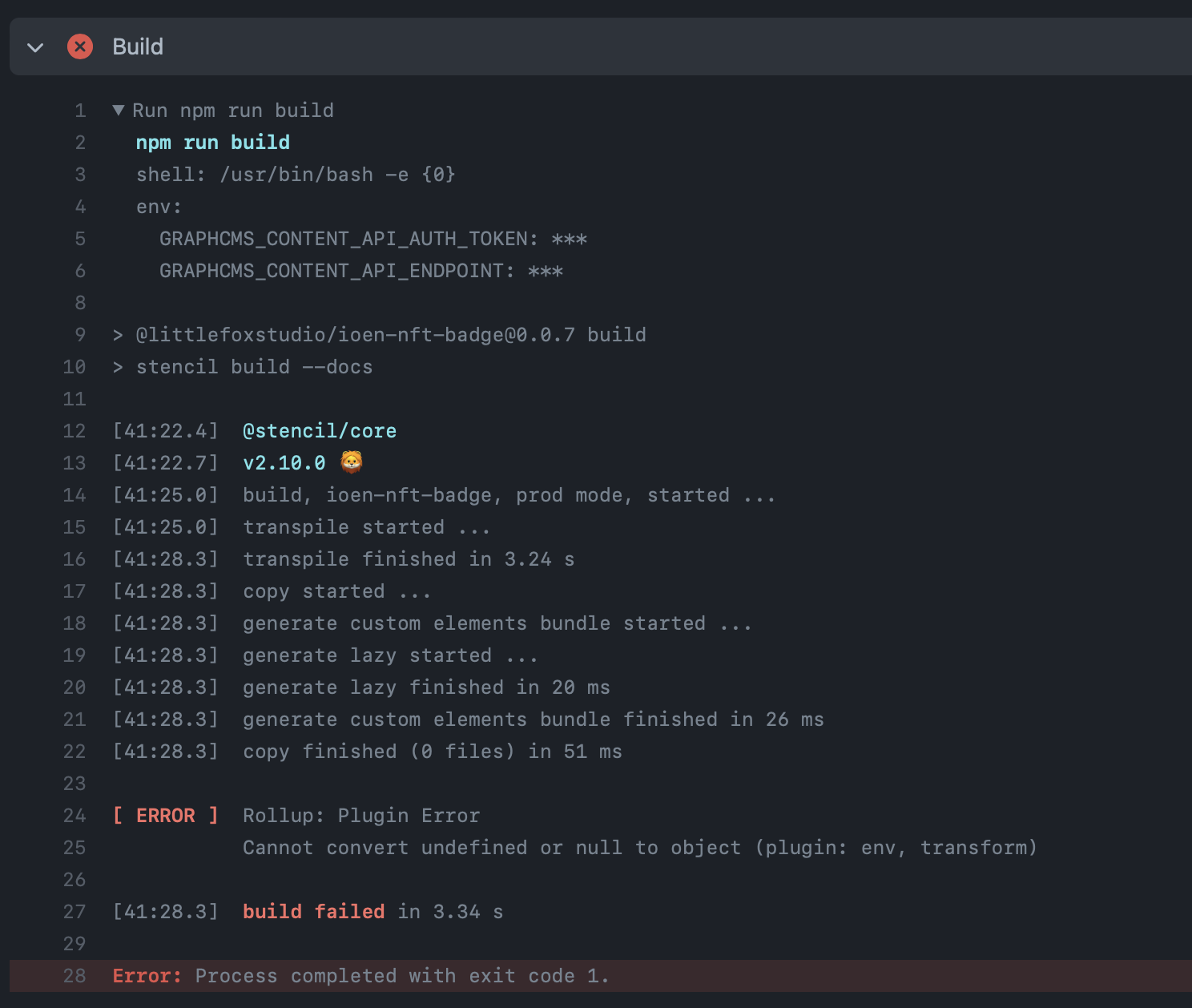This screenshot has height=1008, width=1192.
Task: Click the ERROR badge on line 24
Action: (165, 815)
